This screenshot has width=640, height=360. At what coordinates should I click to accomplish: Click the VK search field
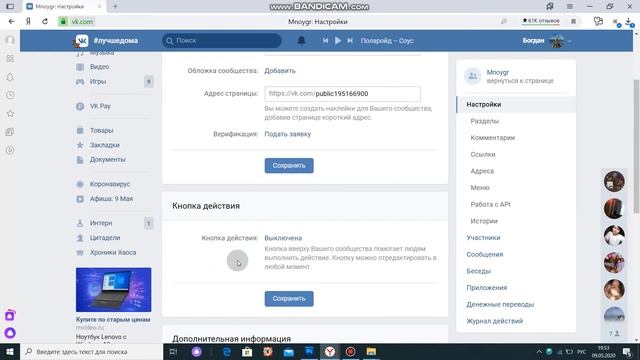[222, 40]
